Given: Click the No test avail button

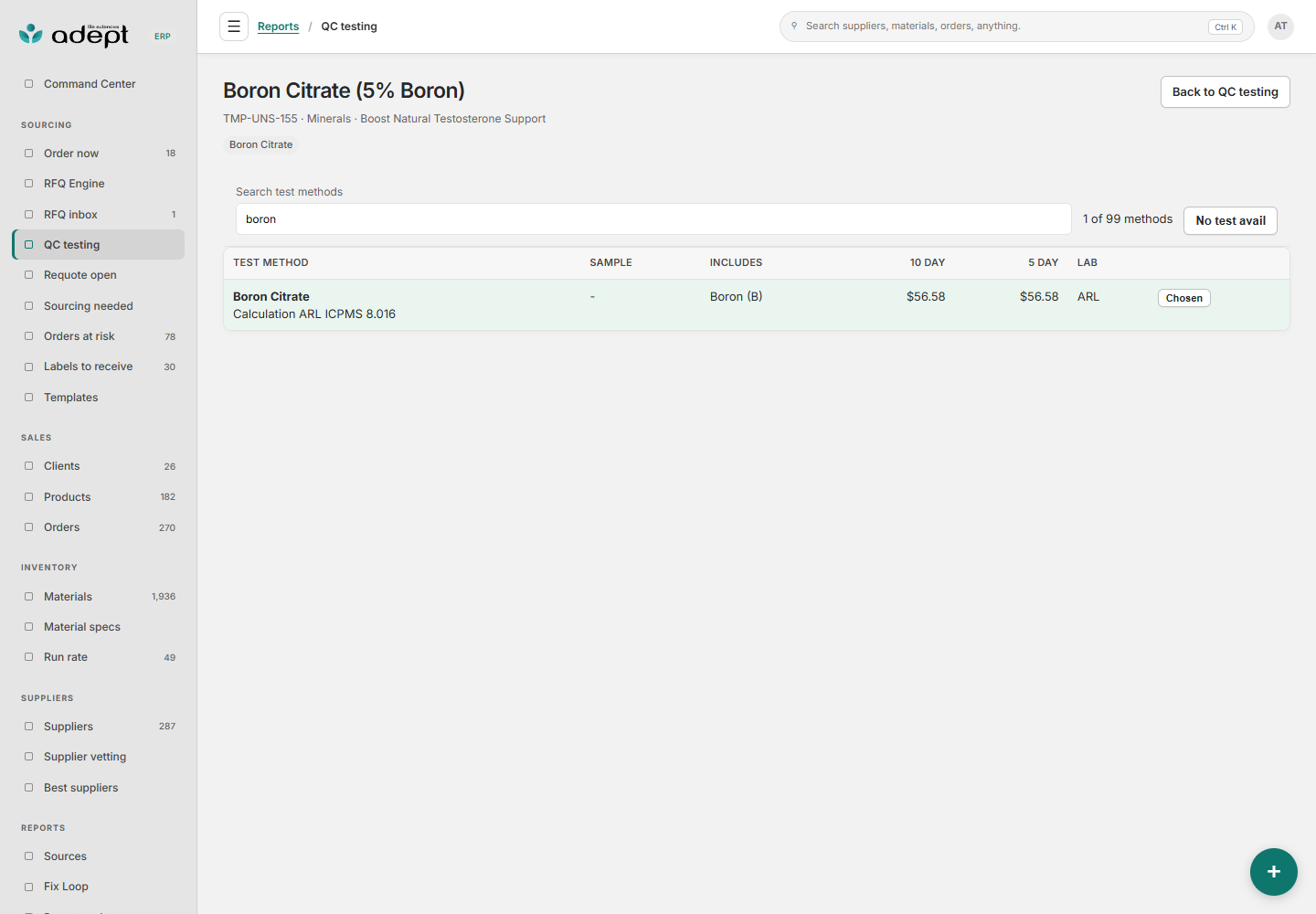Looking at the screenshot, I should 1230,220.
